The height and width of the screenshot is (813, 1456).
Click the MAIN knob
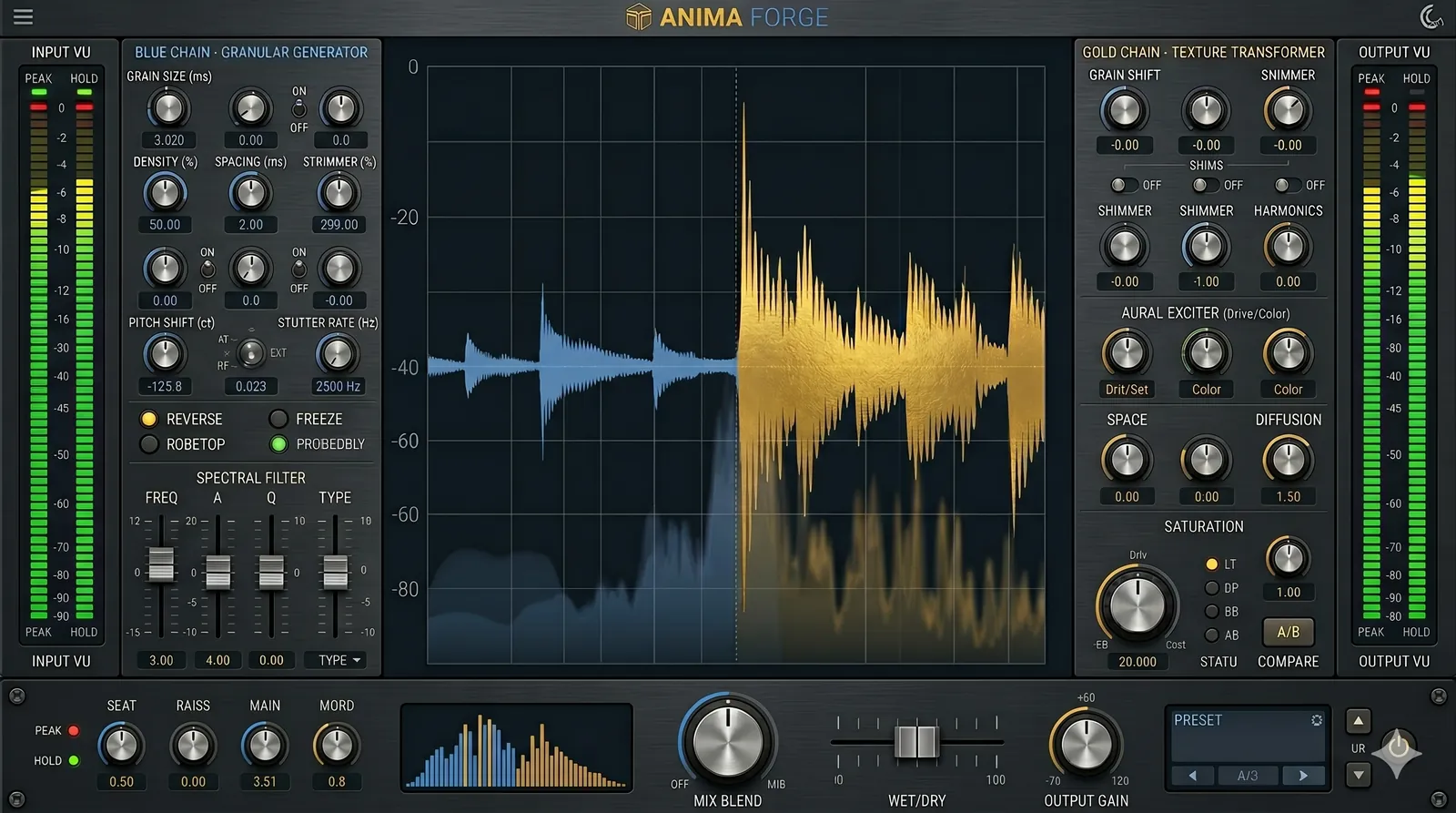click(x=265, y=746)
